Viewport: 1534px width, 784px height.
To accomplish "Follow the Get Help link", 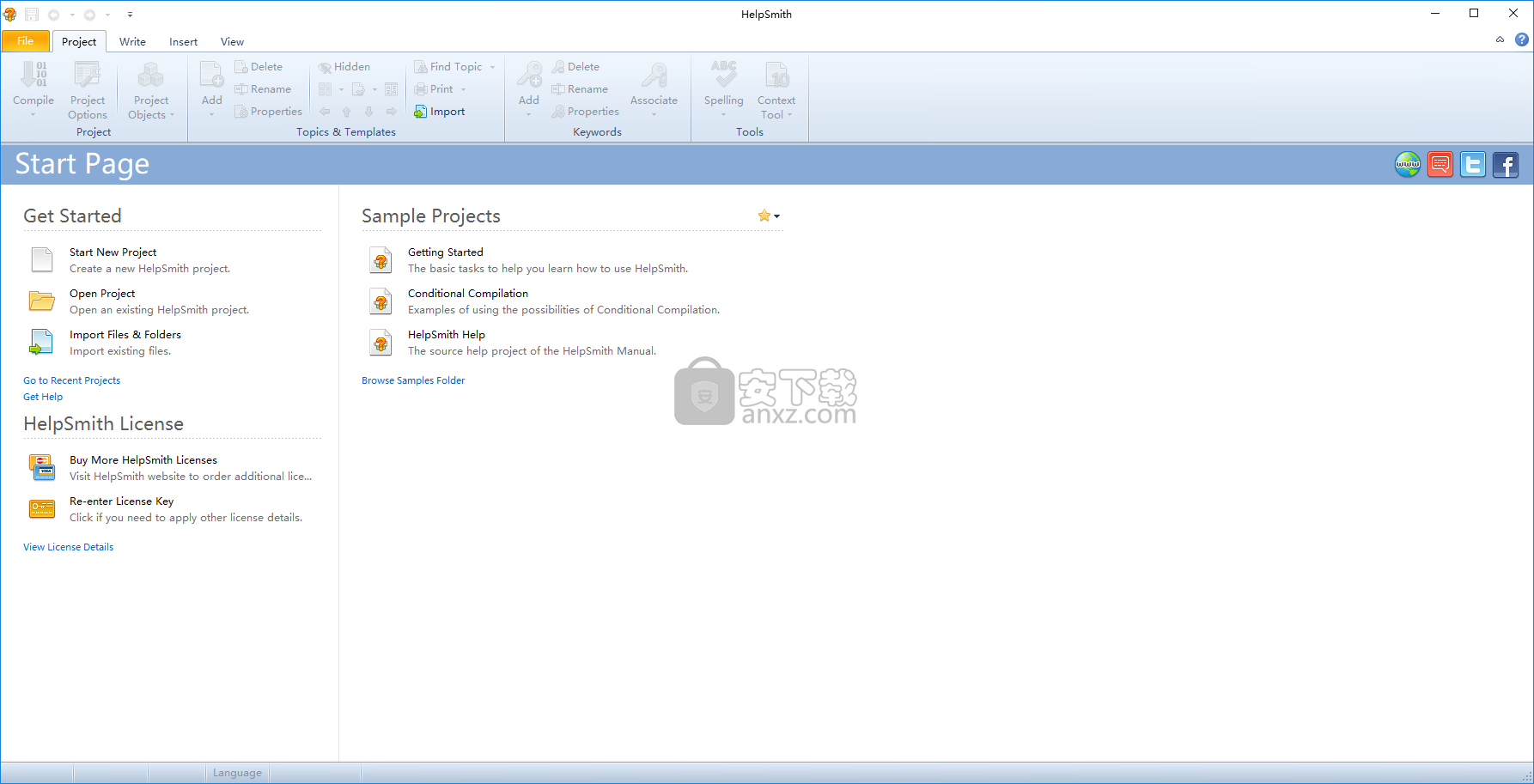I will tap(43, 397).
